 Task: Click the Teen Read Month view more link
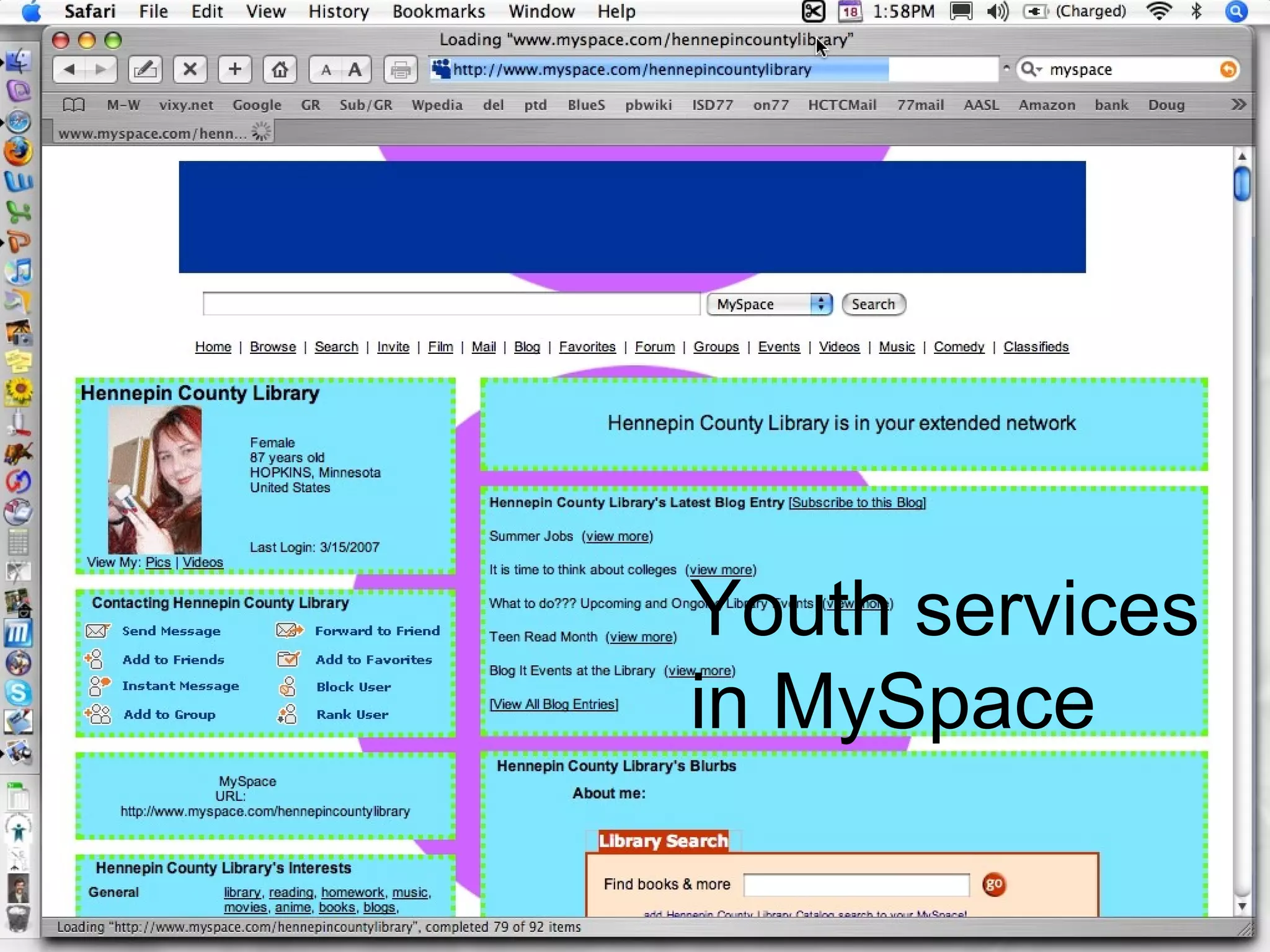pos(641,637)
